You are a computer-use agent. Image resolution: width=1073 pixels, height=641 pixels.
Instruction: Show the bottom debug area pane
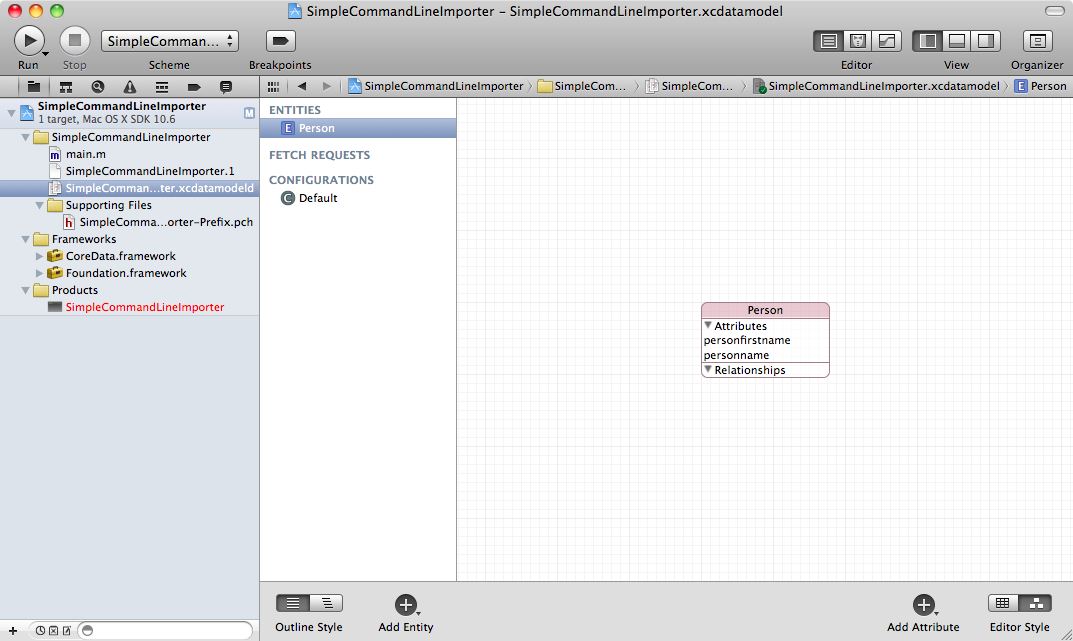pyautogui.click(x=957, y=41)
